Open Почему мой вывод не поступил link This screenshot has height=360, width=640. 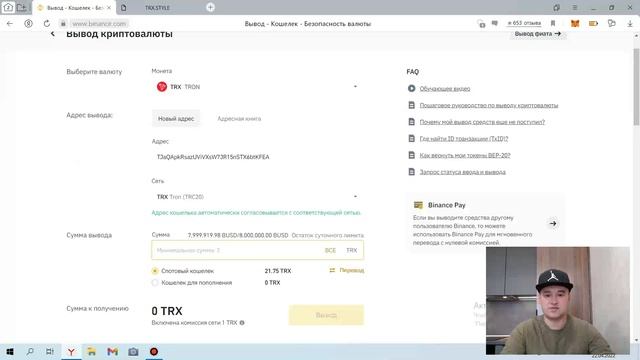(x=482, y=122)
